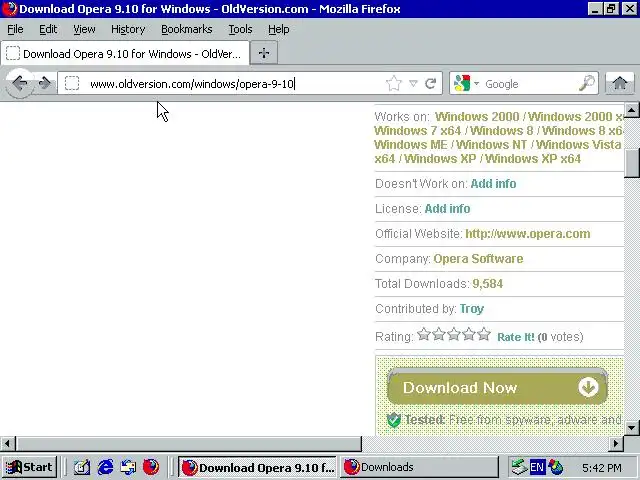Open the http://www.opera.com official website link
The image size is (640, 480).
click(x=528, y=233)
